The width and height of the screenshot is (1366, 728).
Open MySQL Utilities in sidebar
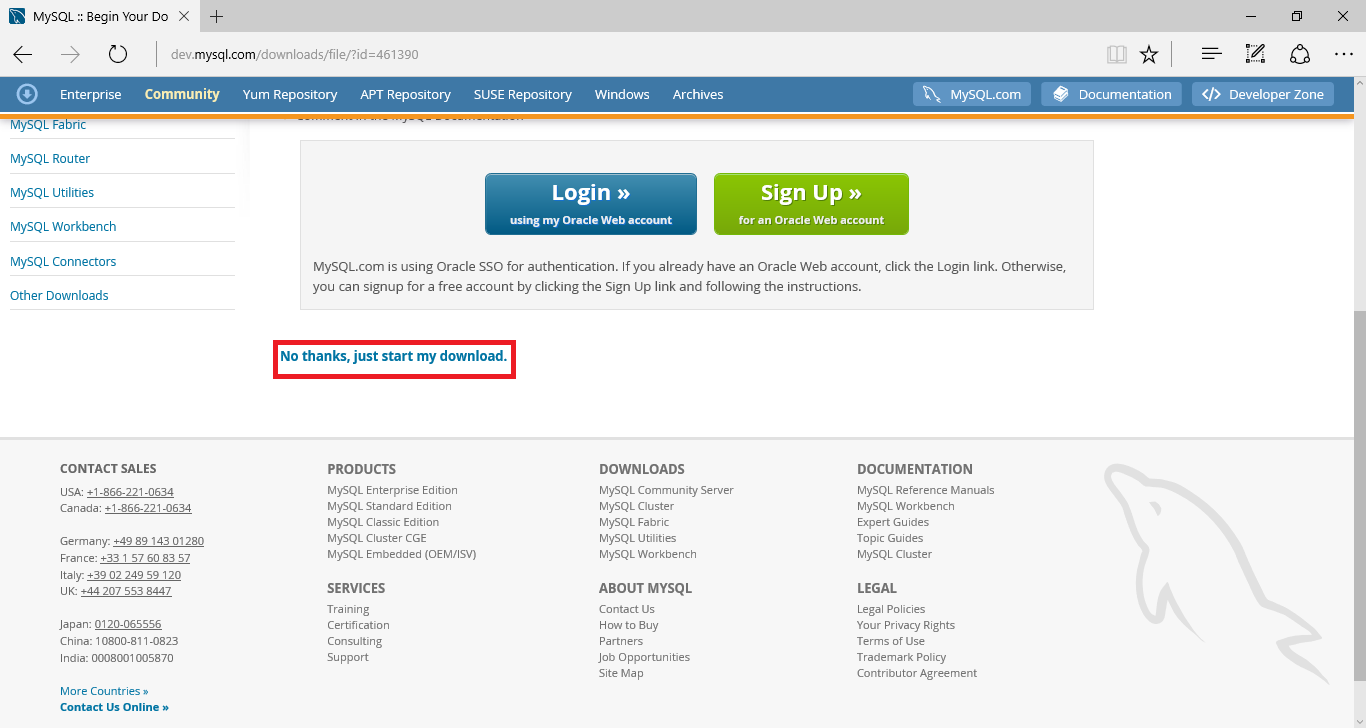tap(52, 192)
